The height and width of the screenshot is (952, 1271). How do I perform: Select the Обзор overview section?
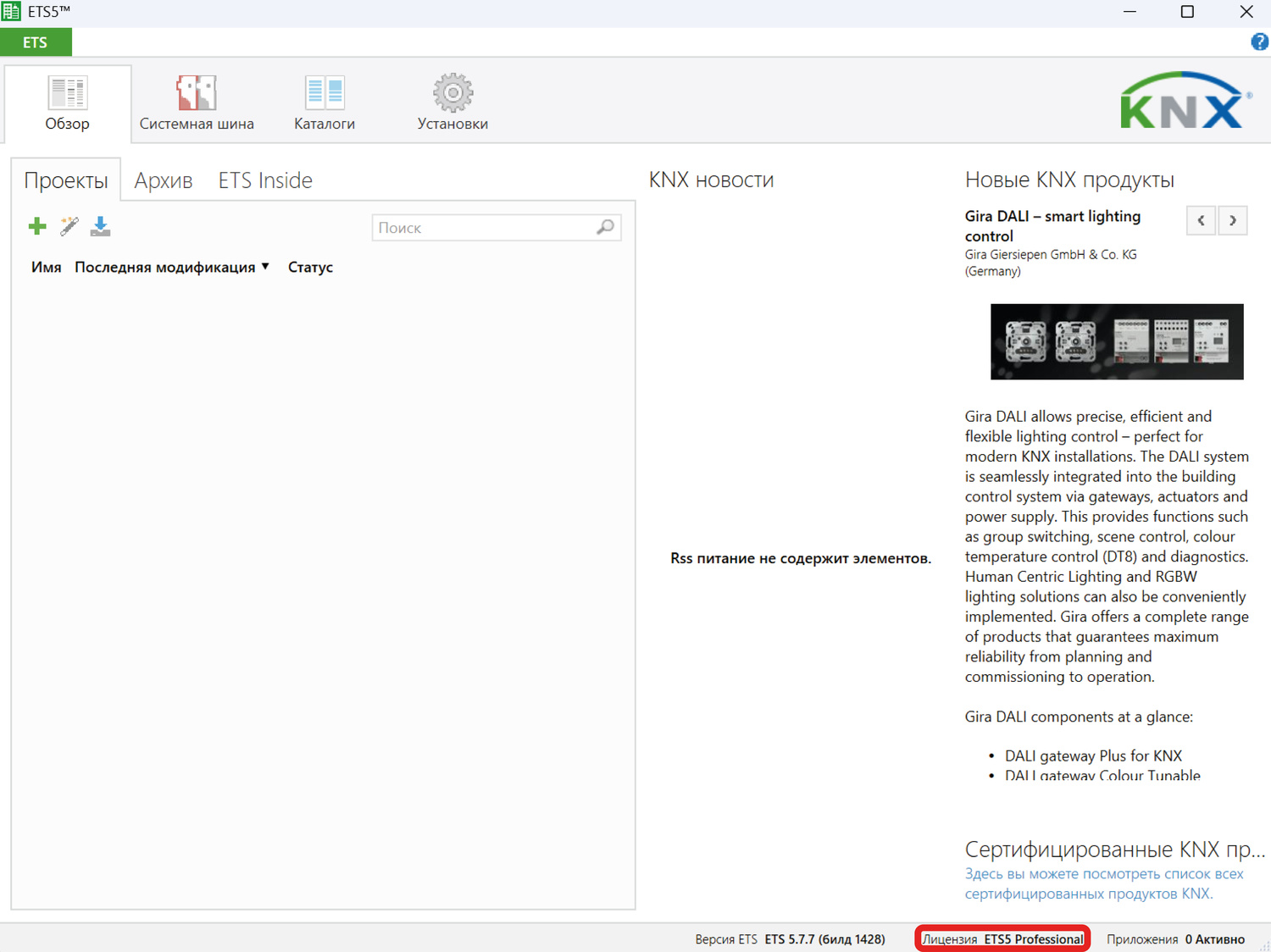click(x=67, y=103)
